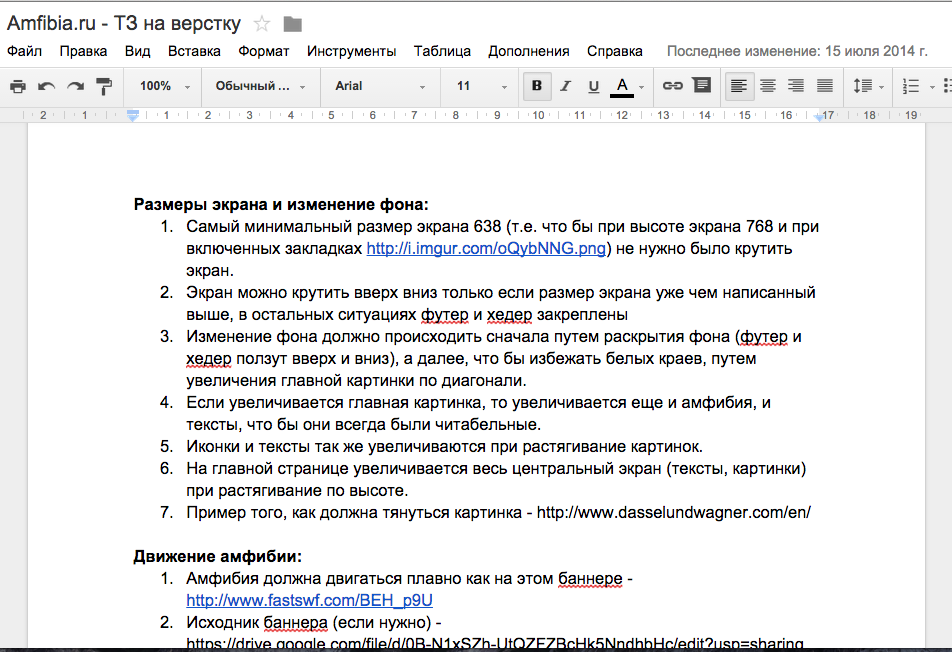Open the Формат menu
This screenshot has height=652, width=952.
(264, 51)
